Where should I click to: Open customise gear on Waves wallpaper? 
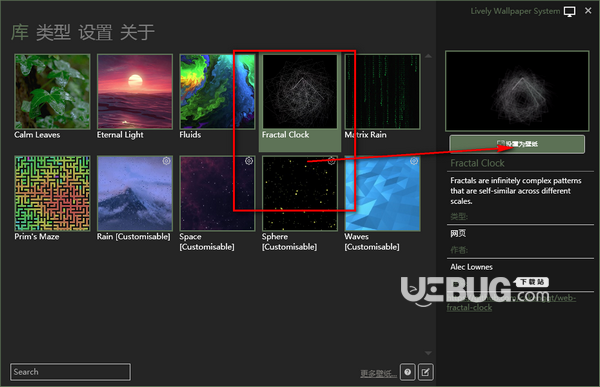click(414, 161)
